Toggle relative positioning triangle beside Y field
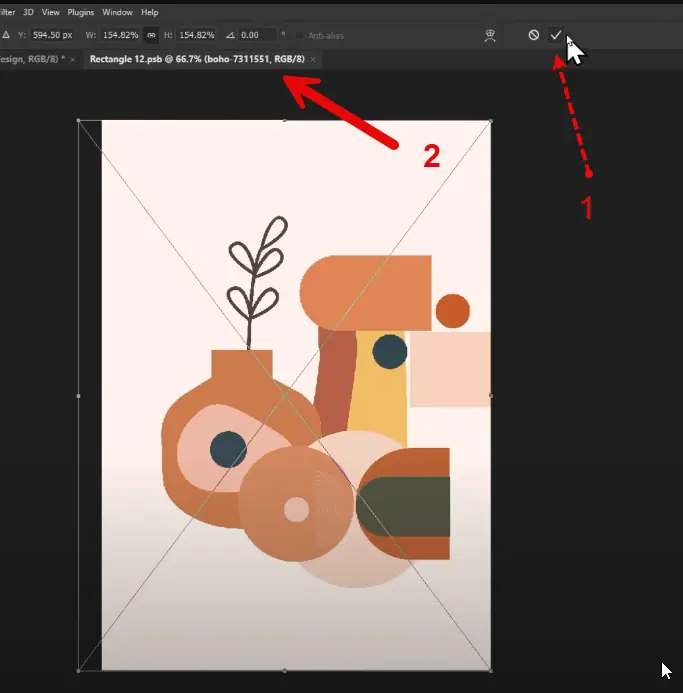The width and height of the screenshot is (683, 693). [x=6, y=35]
